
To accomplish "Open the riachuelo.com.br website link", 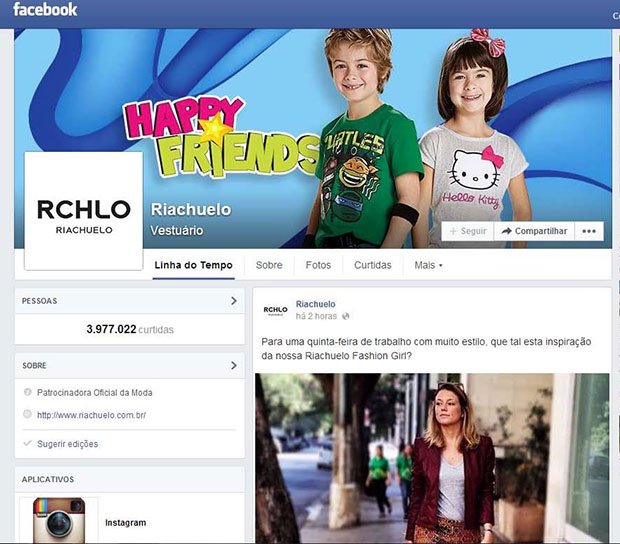I will [91, 415].
